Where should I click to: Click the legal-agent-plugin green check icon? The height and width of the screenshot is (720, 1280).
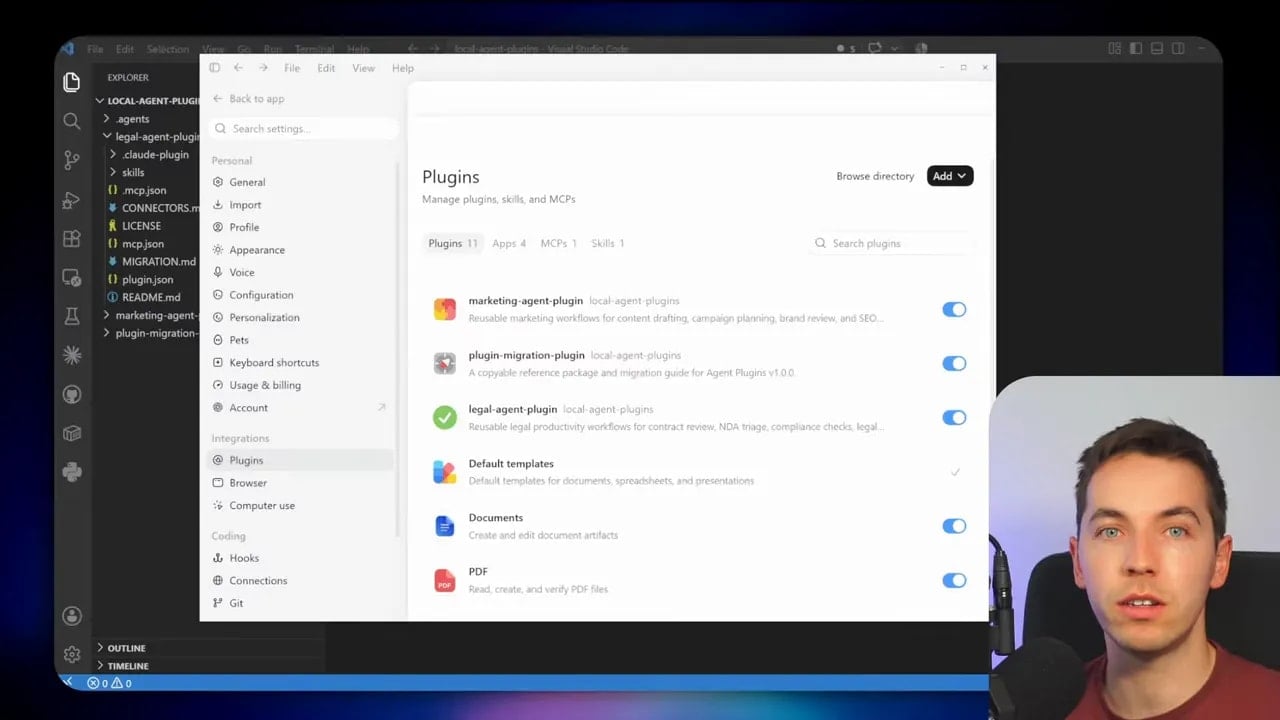pyautogui.click(x=445, y=417)
